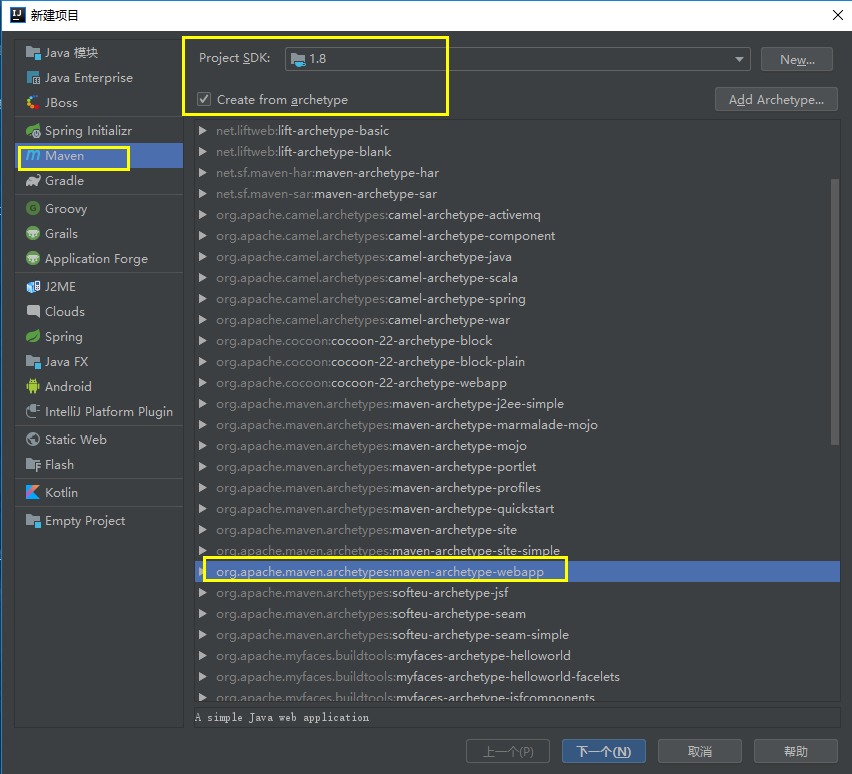Click the Android robot icon
Screen dimensions: 852x774
[x=33, y=386]
